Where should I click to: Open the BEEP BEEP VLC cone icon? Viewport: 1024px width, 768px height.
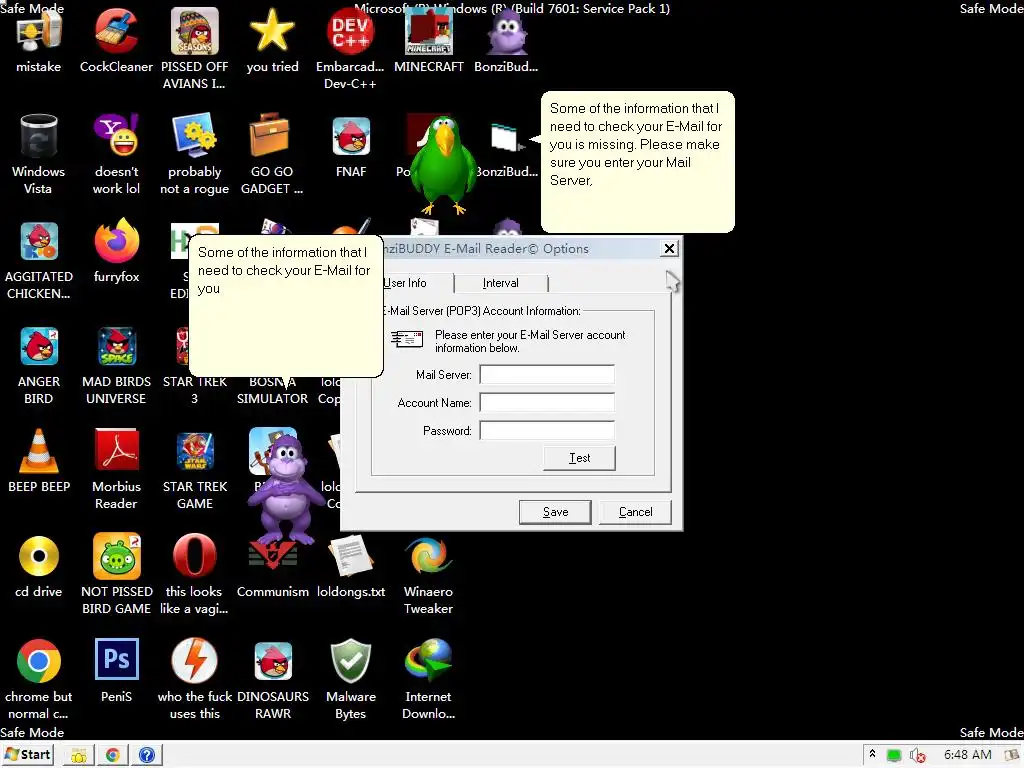[x=39, y=451]
